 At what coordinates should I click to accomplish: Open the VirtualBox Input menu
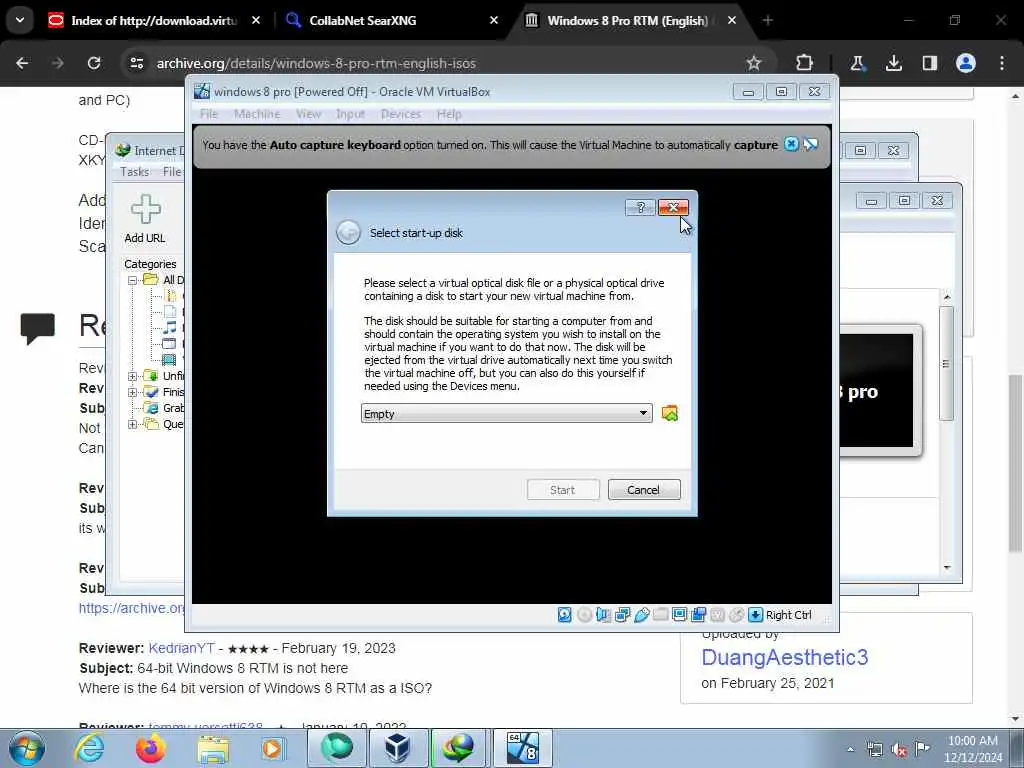pos(351,114)
